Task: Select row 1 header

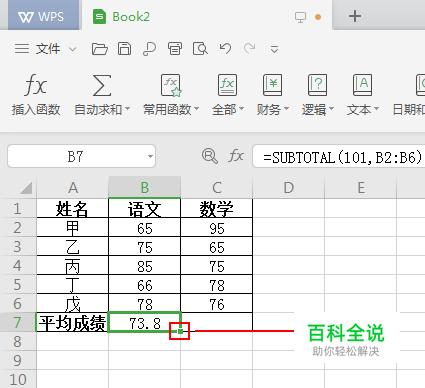Action: click(x=18, y=209)
